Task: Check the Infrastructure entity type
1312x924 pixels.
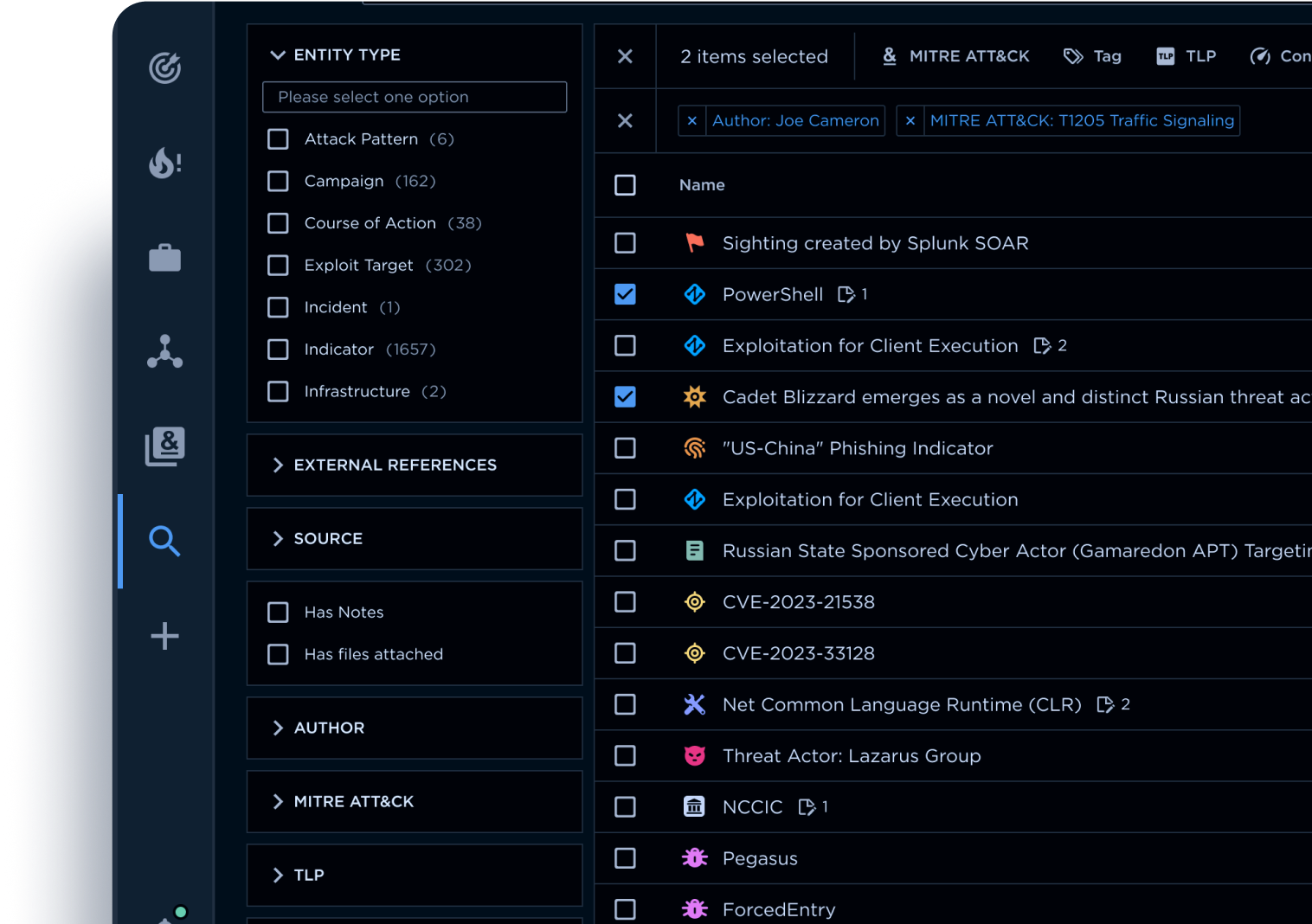Action: (278, 391)
